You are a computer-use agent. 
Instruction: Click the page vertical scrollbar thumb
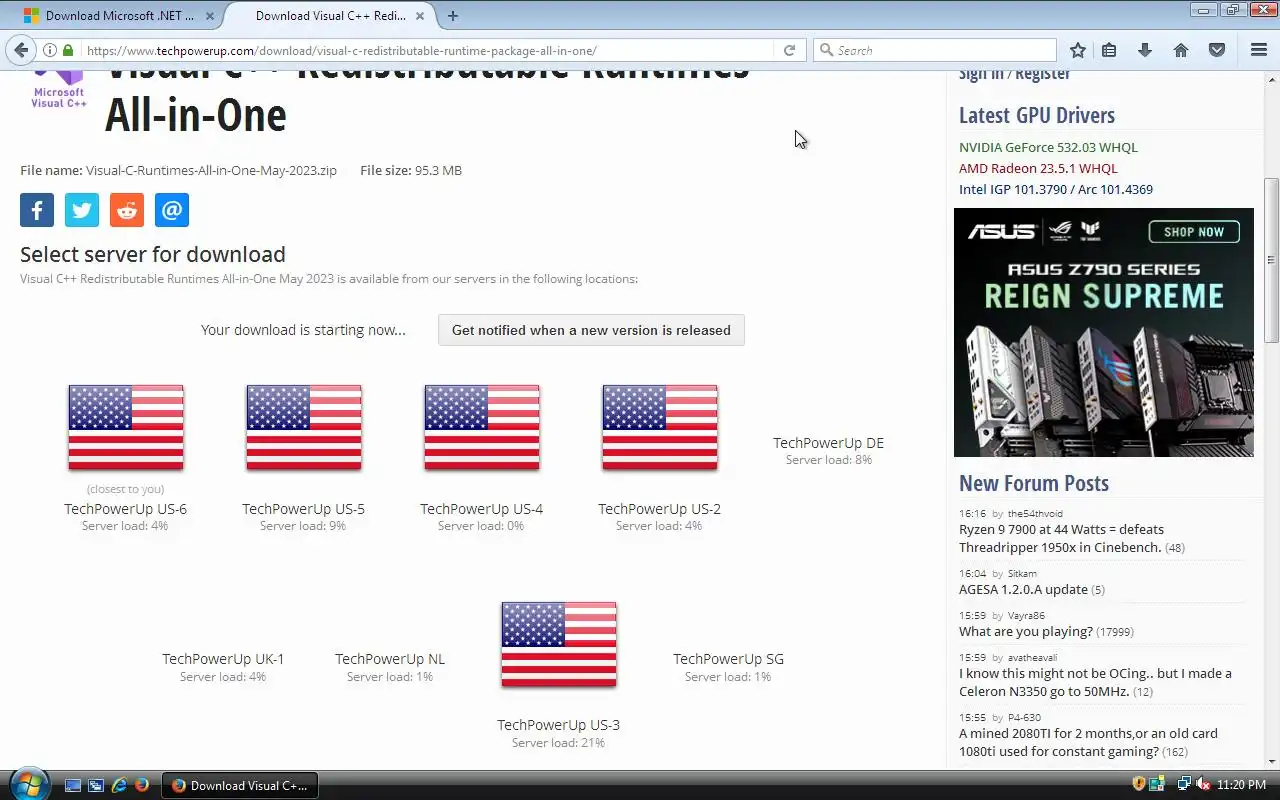[x=1271, y=262]
